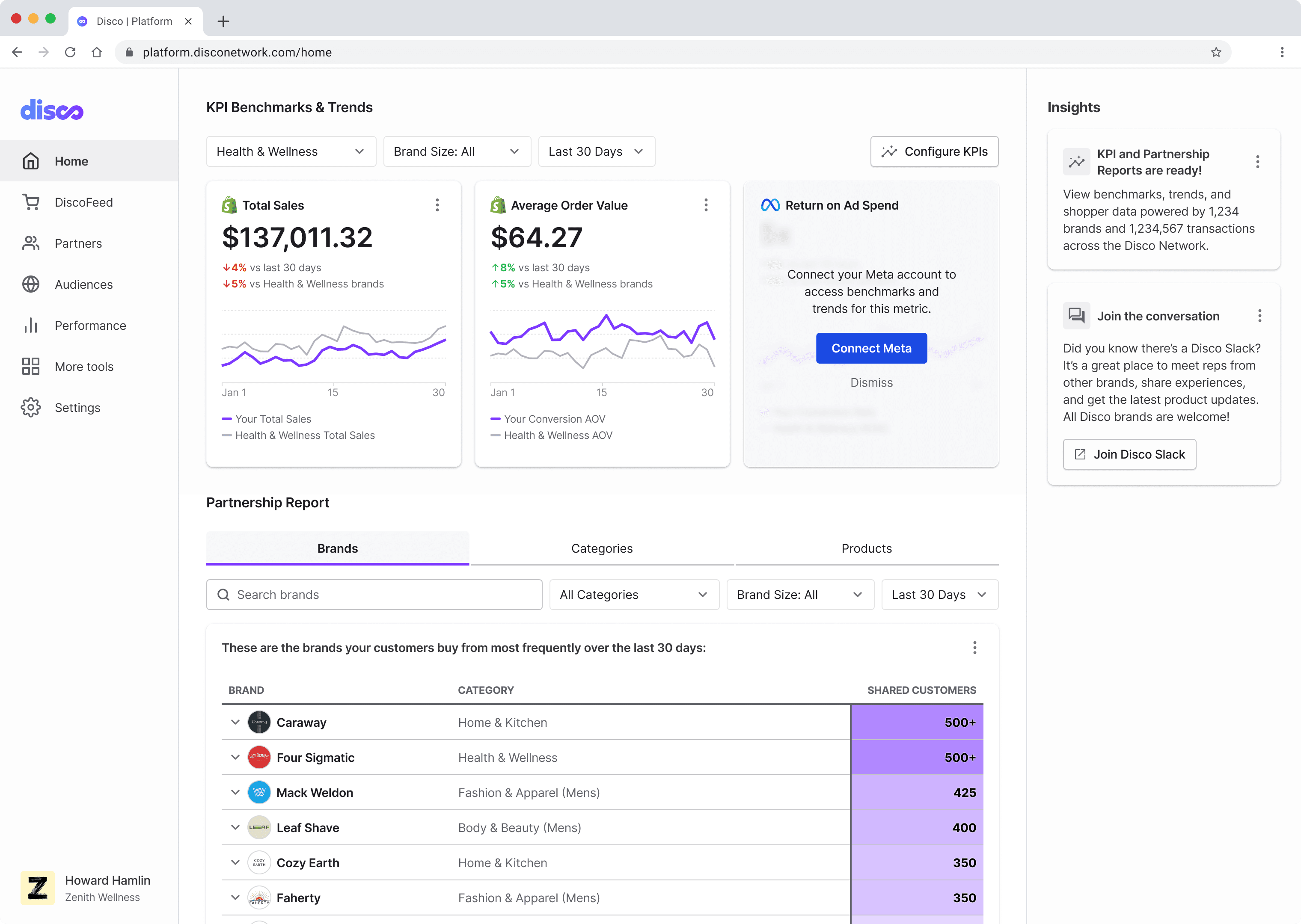Click the Mack Weldon brand logo
1301x924 pixels.
(x=259, y=792)
